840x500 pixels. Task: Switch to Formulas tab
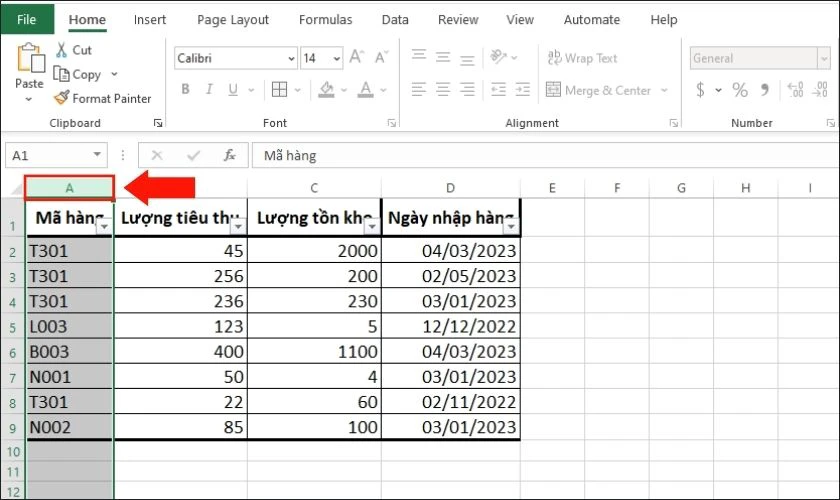point(325,20)
